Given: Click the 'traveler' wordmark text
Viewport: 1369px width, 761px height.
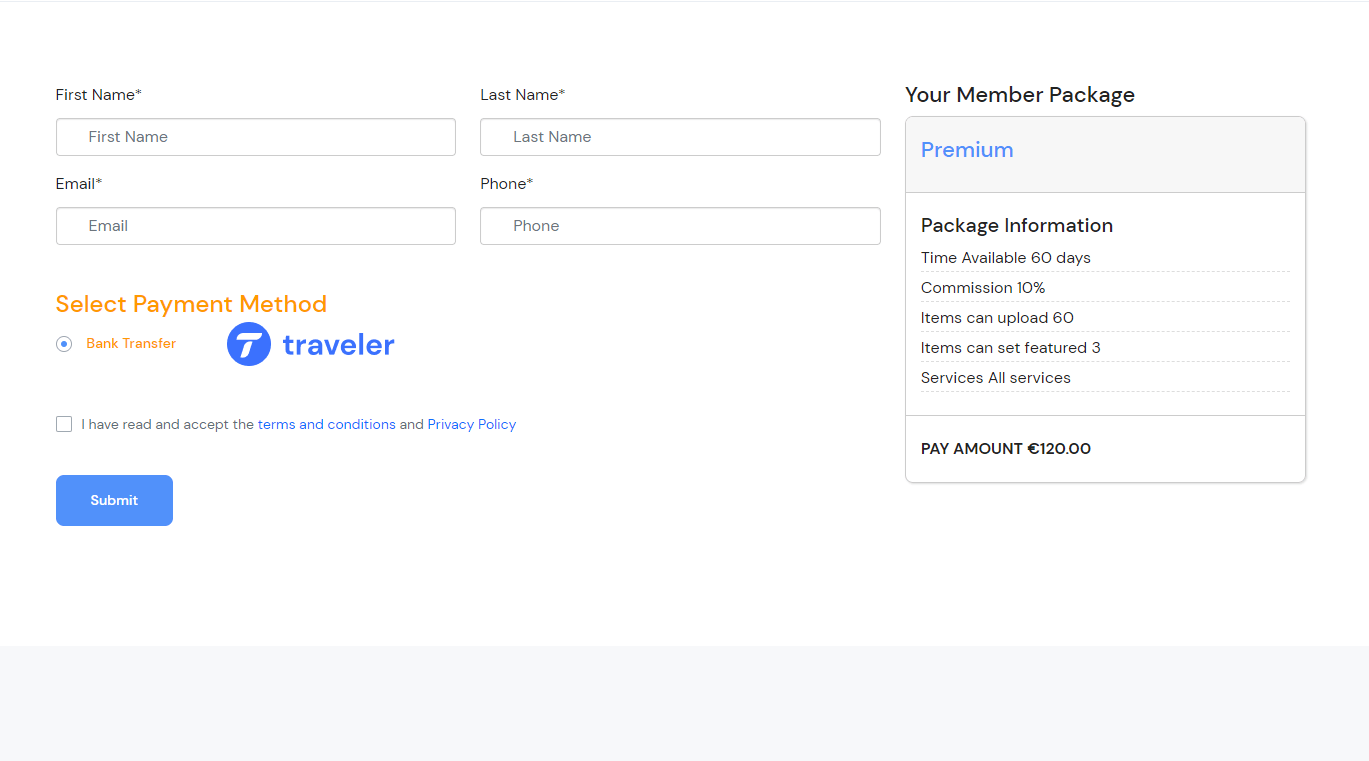Looking at the screenshot, I should (338, 345).
